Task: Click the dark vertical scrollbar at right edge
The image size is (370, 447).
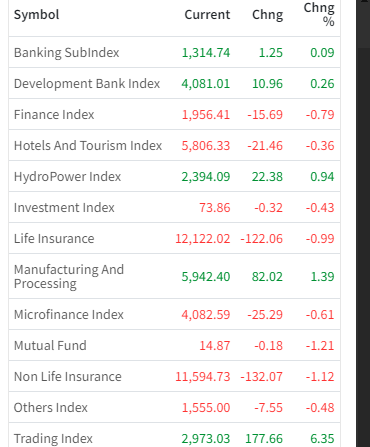Action: coord(363,223)
